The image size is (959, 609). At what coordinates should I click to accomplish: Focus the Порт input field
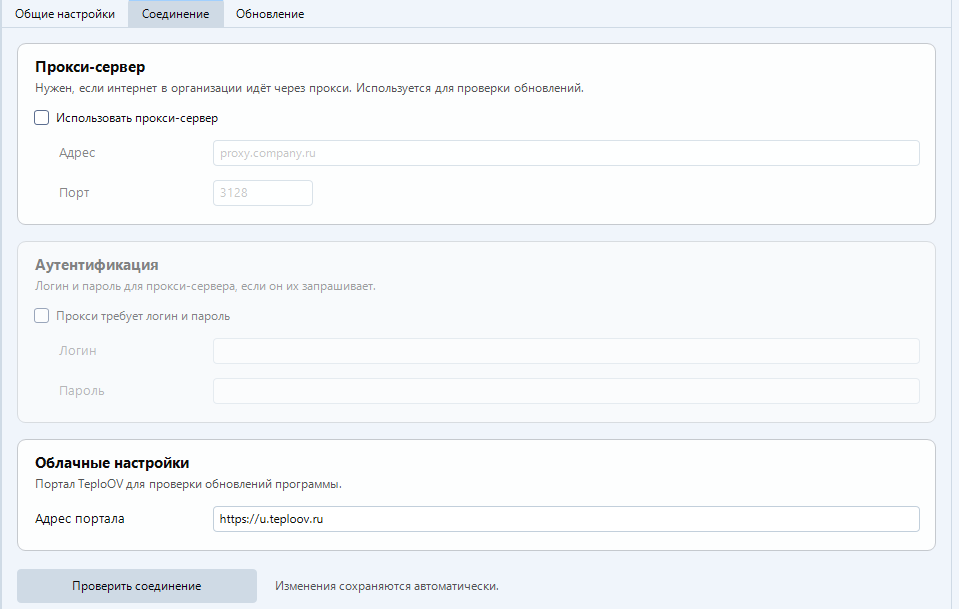pos(262,193)
